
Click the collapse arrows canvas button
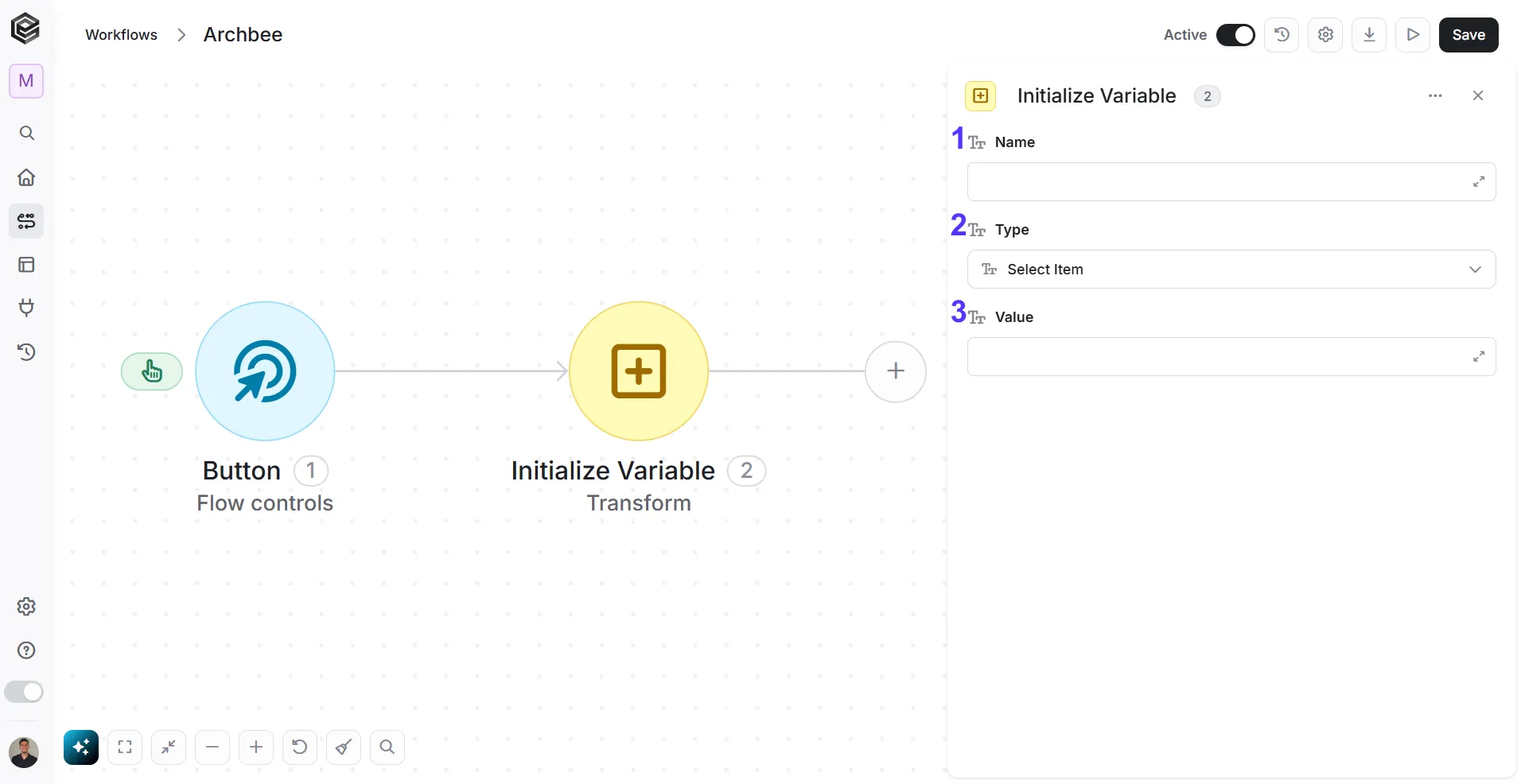point(169,747)
